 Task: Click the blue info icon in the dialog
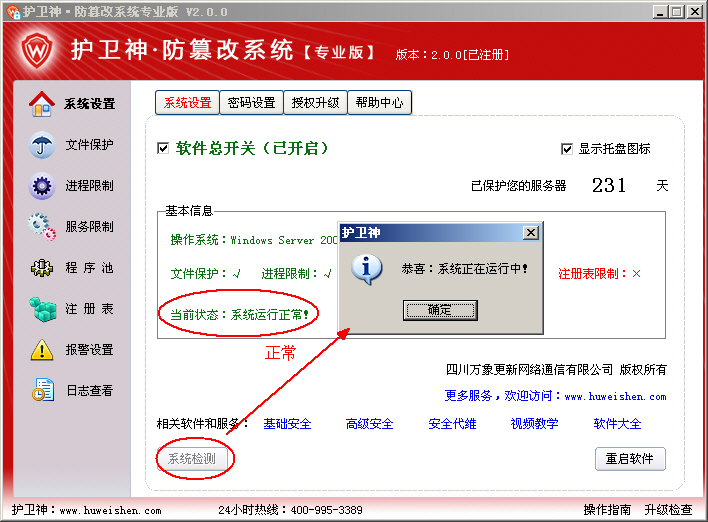tap(367, 269)
